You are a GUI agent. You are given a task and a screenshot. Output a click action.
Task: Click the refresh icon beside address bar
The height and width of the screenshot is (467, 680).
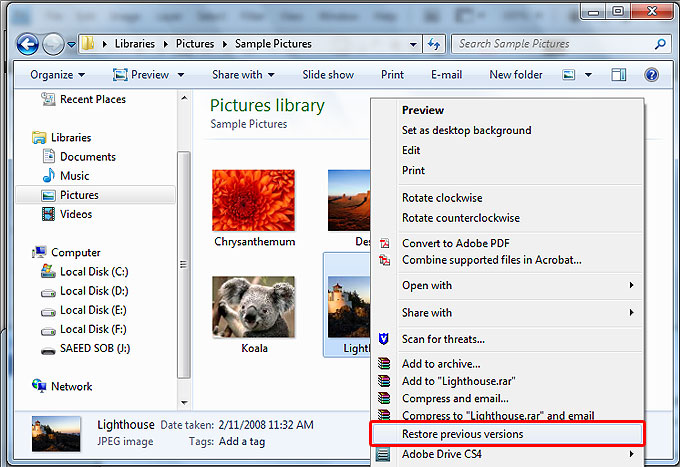point(434,44)
